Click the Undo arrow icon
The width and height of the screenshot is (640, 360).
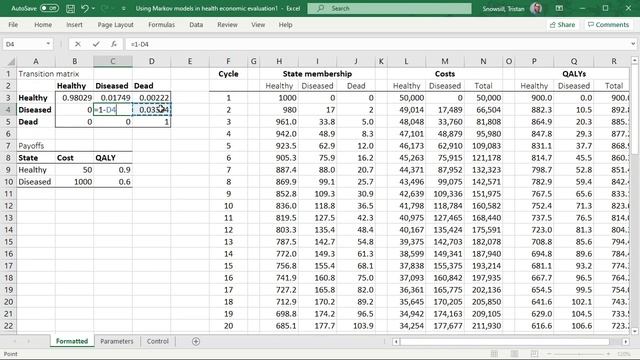(84, 8)
